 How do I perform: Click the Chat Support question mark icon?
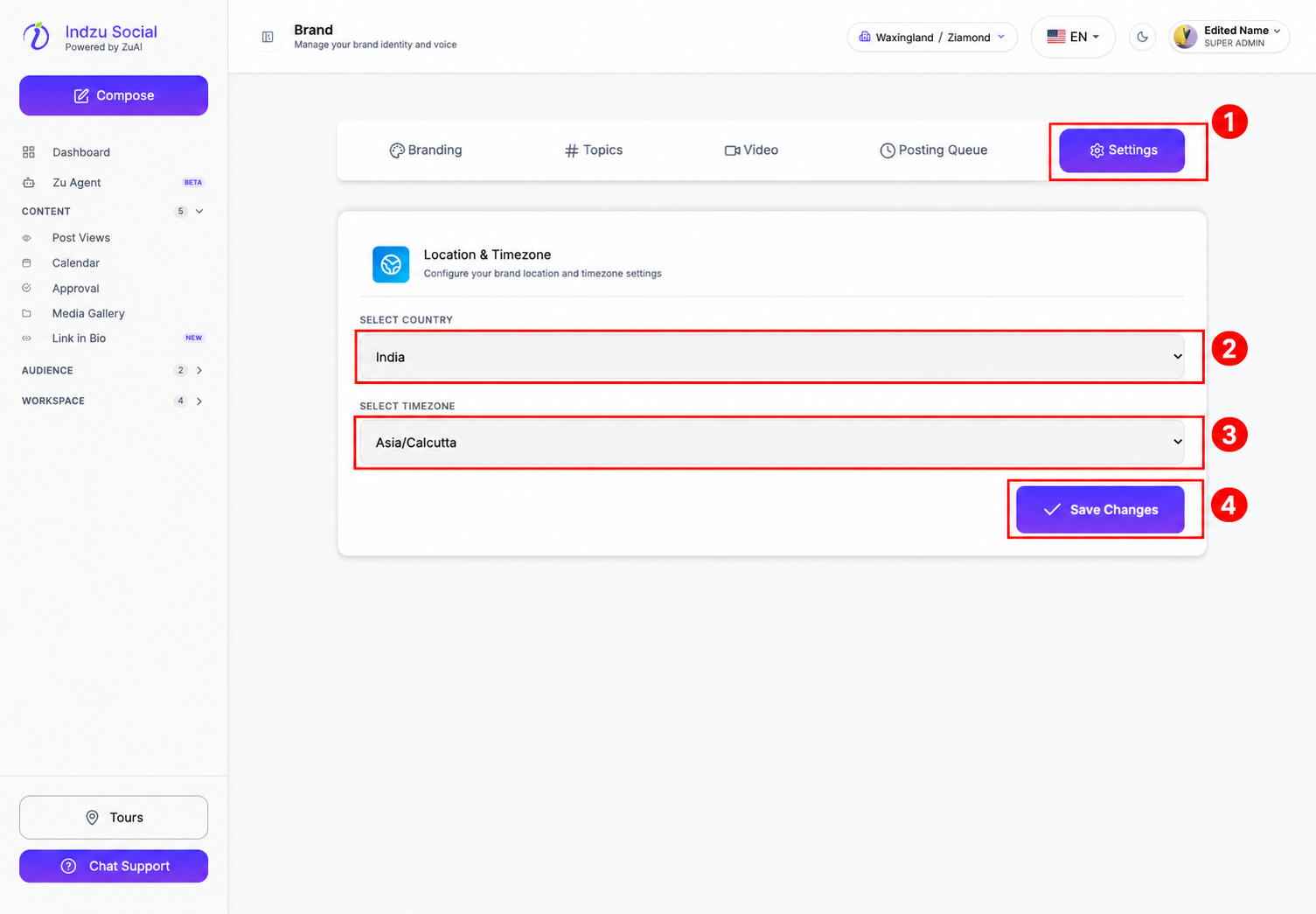(x=68, y=866)
